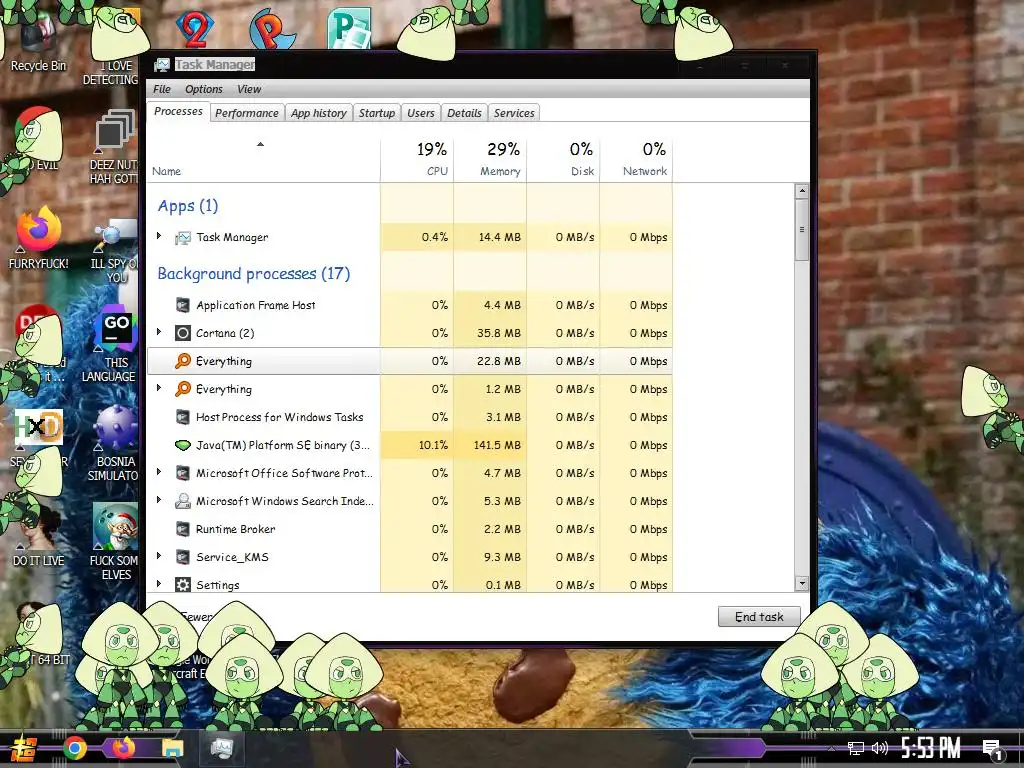Switch to the Details tab
1024x768 pixels.
tap(464, 113)
